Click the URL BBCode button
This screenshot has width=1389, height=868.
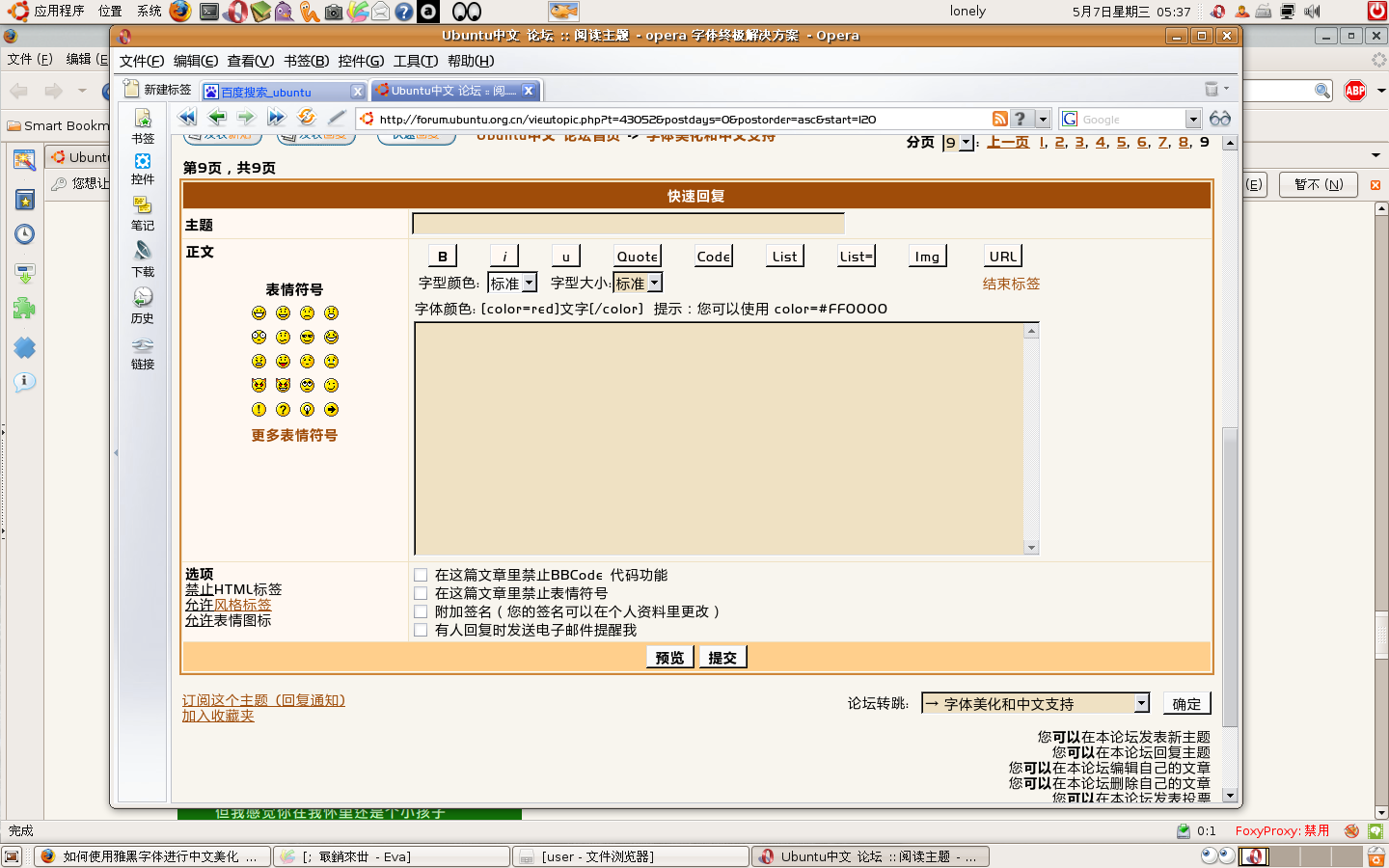coord(1003,257)
